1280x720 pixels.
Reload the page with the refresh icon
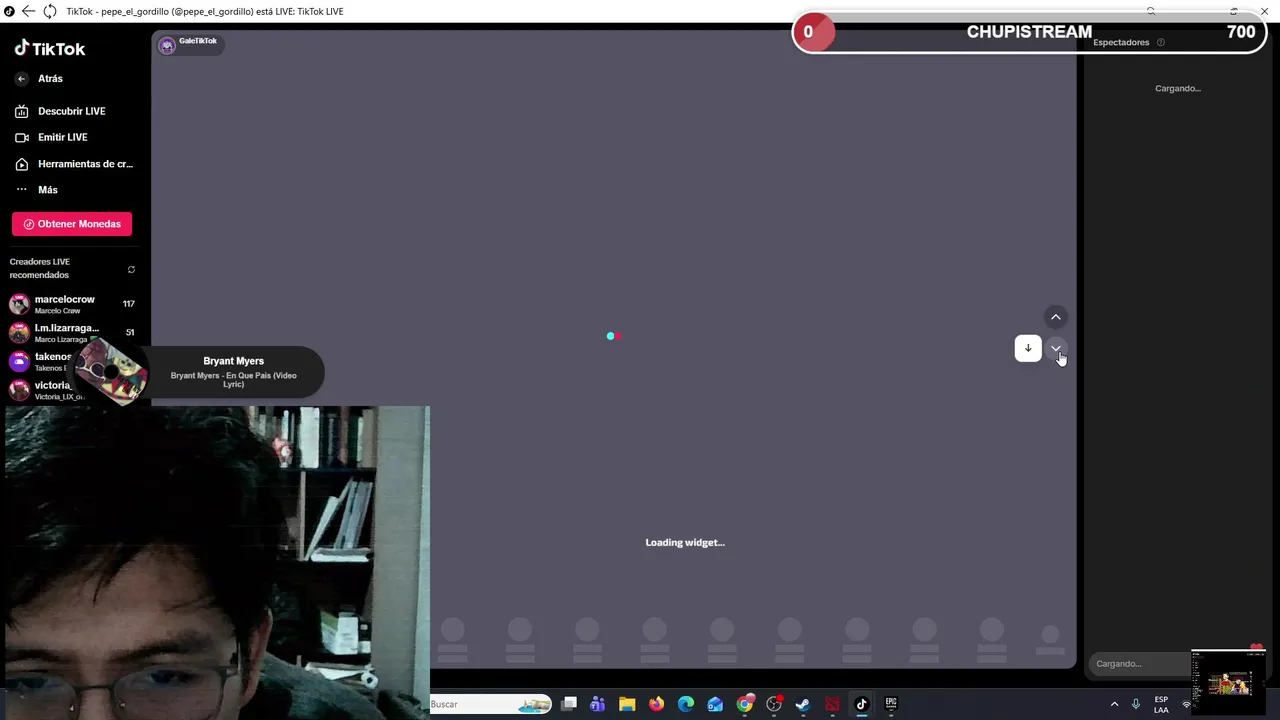(x=49, y=11)
